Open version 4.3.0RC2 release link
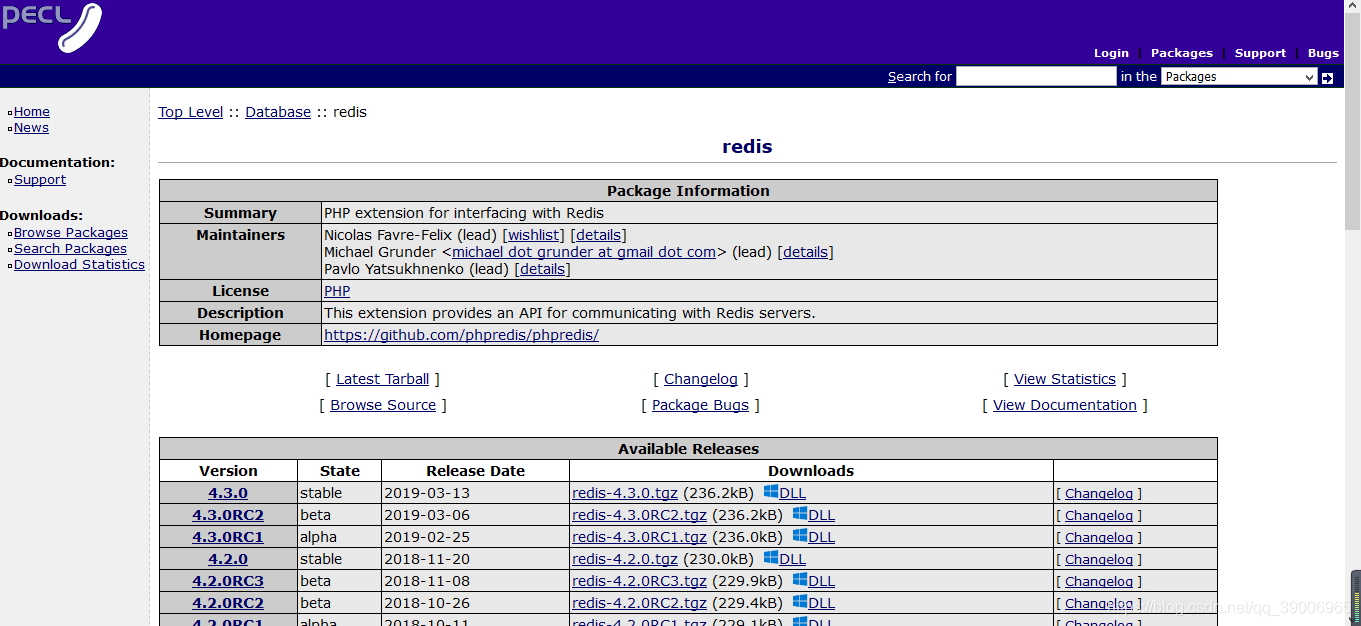1361x626 pixels. tap(228, 515)
